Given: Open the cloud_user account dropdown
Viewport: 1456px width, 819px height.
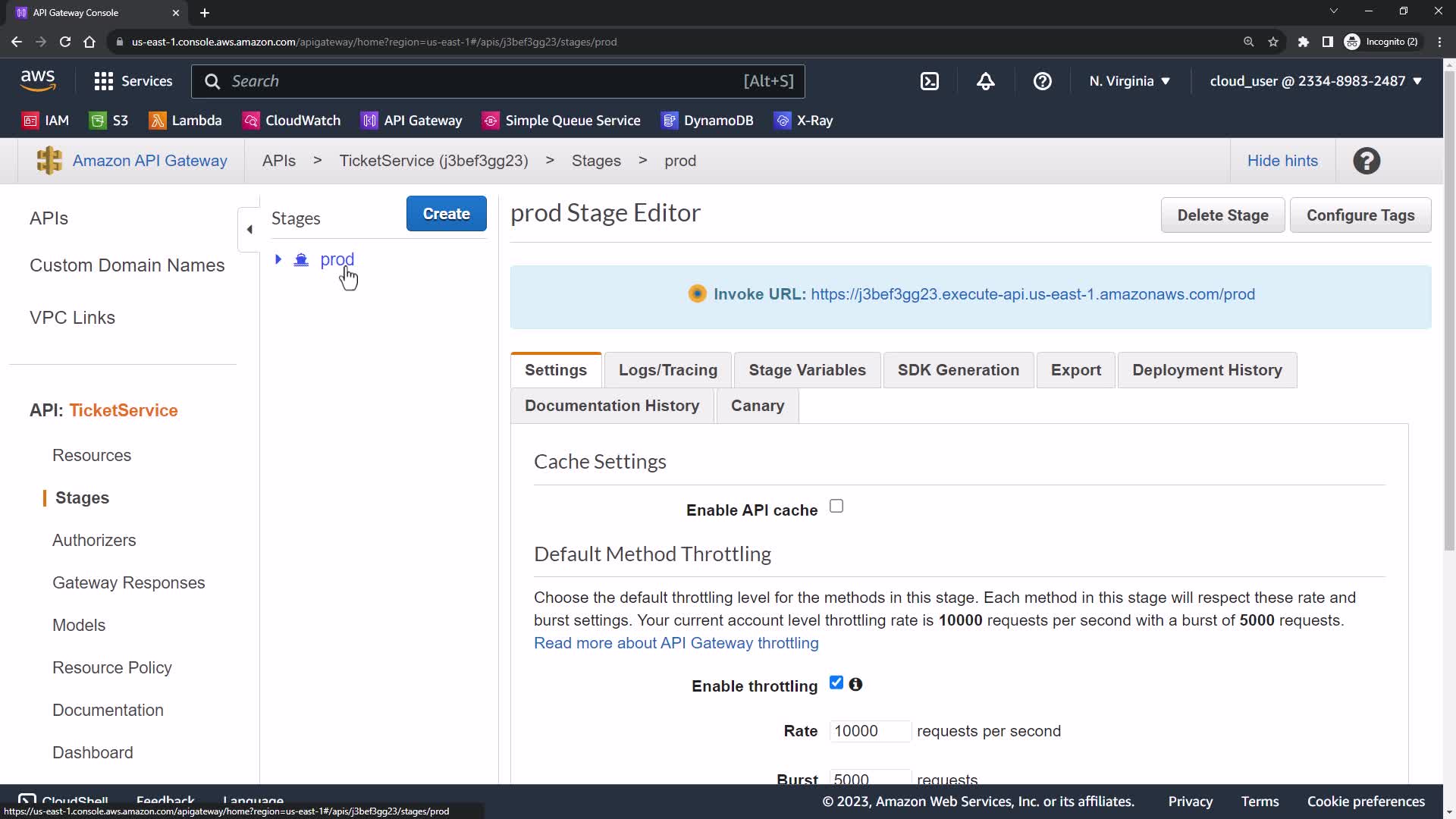Looking at the screenshot, I should point(1315,81).
